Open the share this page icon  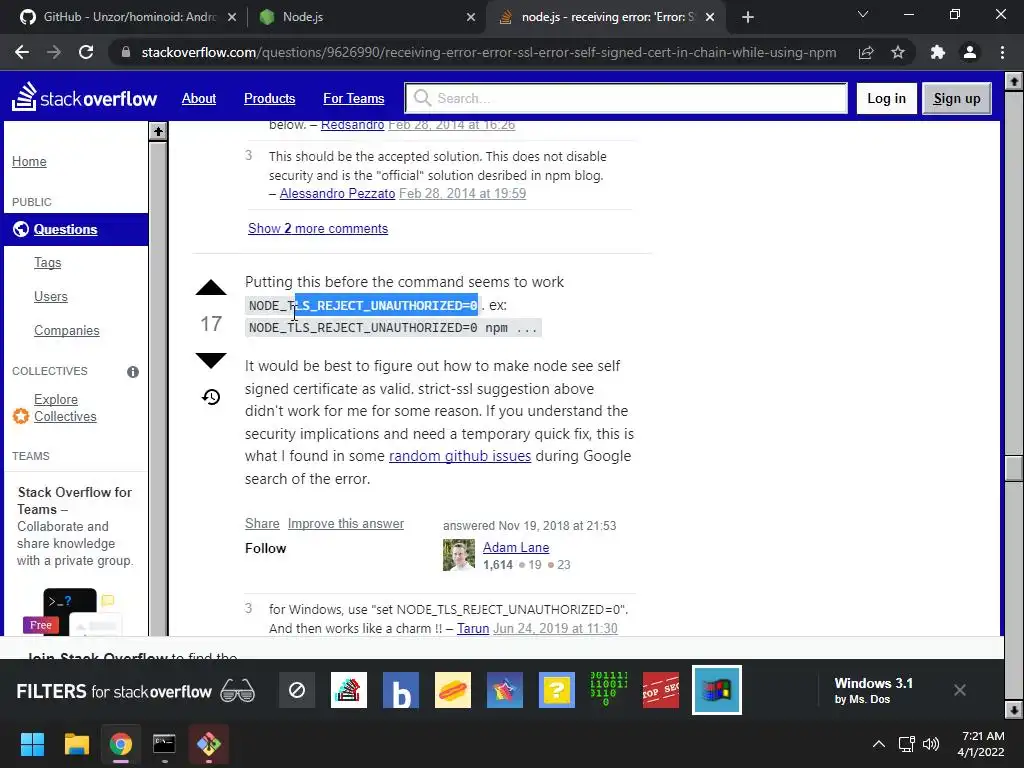[866, 52]
